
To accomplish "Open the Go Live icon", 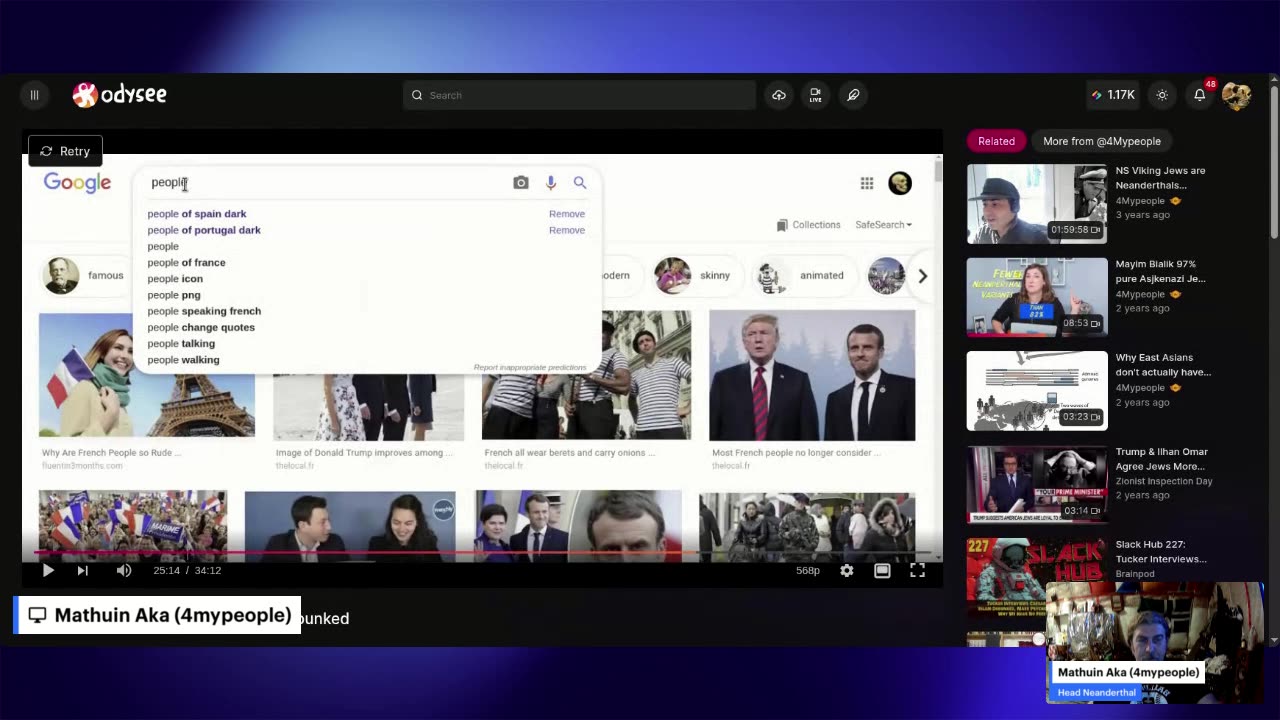I will click(816, 95).
